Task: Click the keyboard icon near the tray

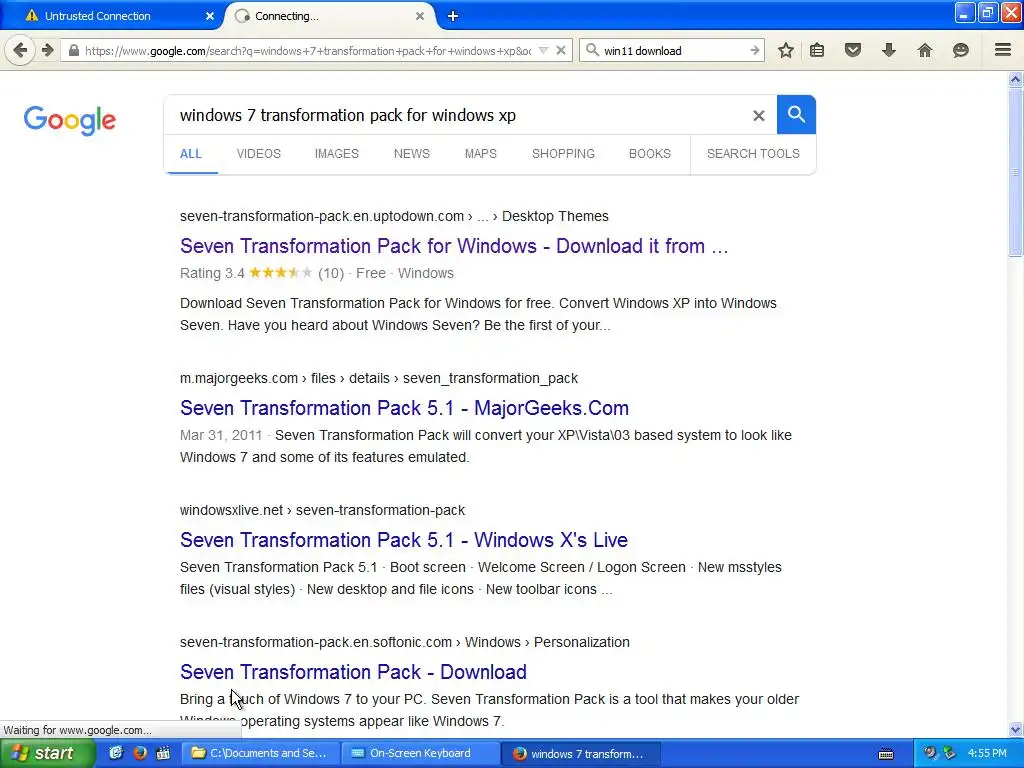Action: [x=886, y=754]
